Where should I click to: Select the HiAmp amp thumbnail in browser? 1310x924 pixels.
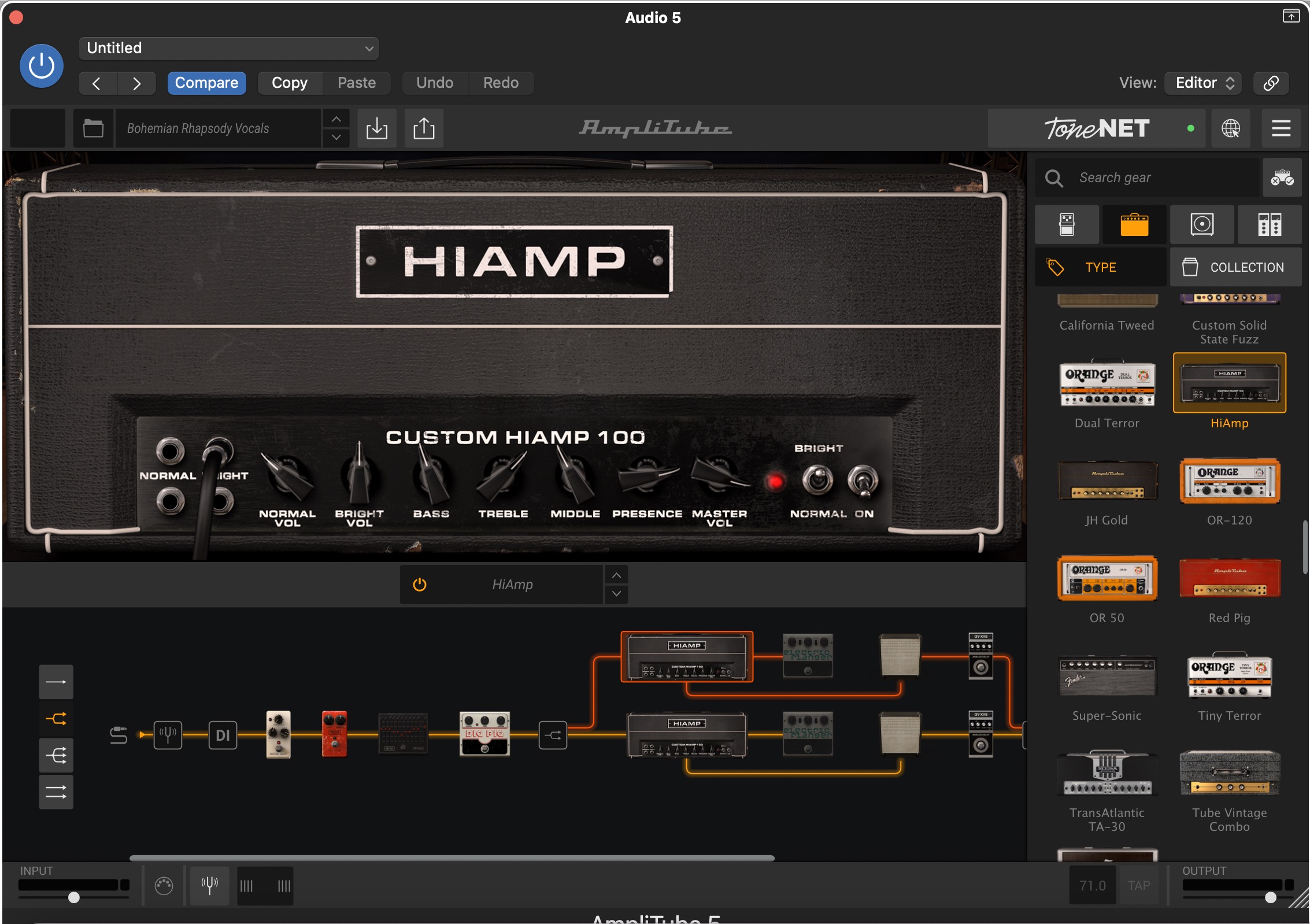pos(1230,383)
